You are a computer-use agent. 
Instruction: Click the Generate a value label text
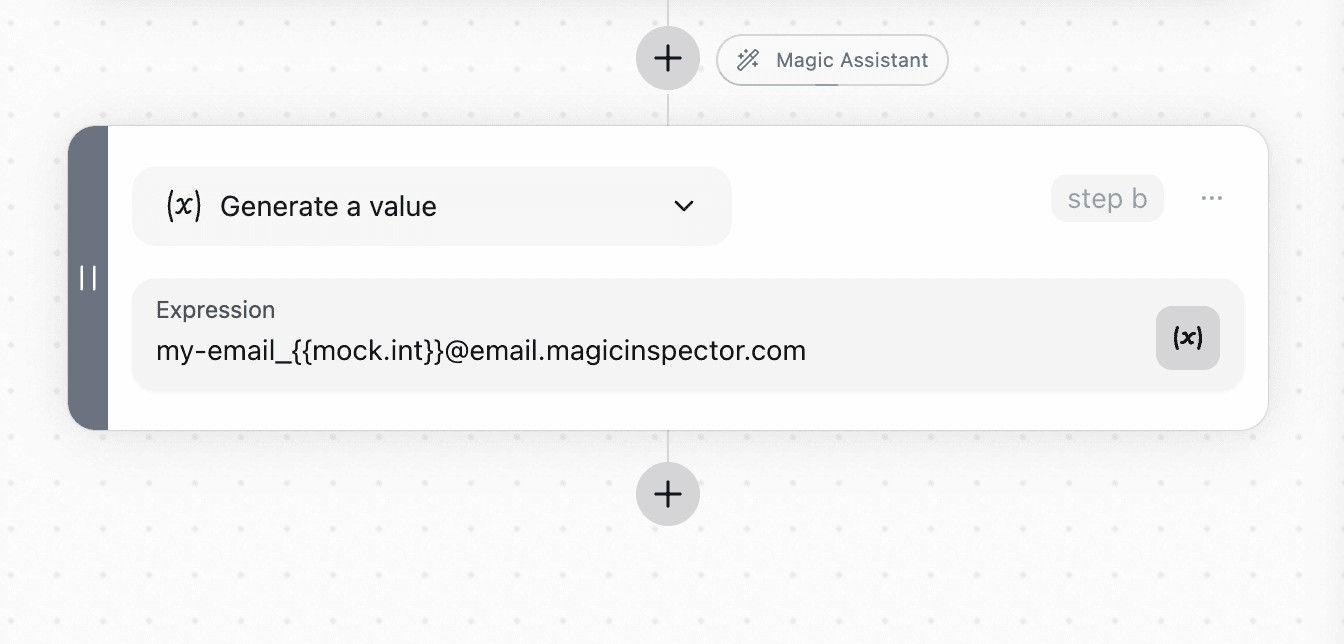pos(328,206)
